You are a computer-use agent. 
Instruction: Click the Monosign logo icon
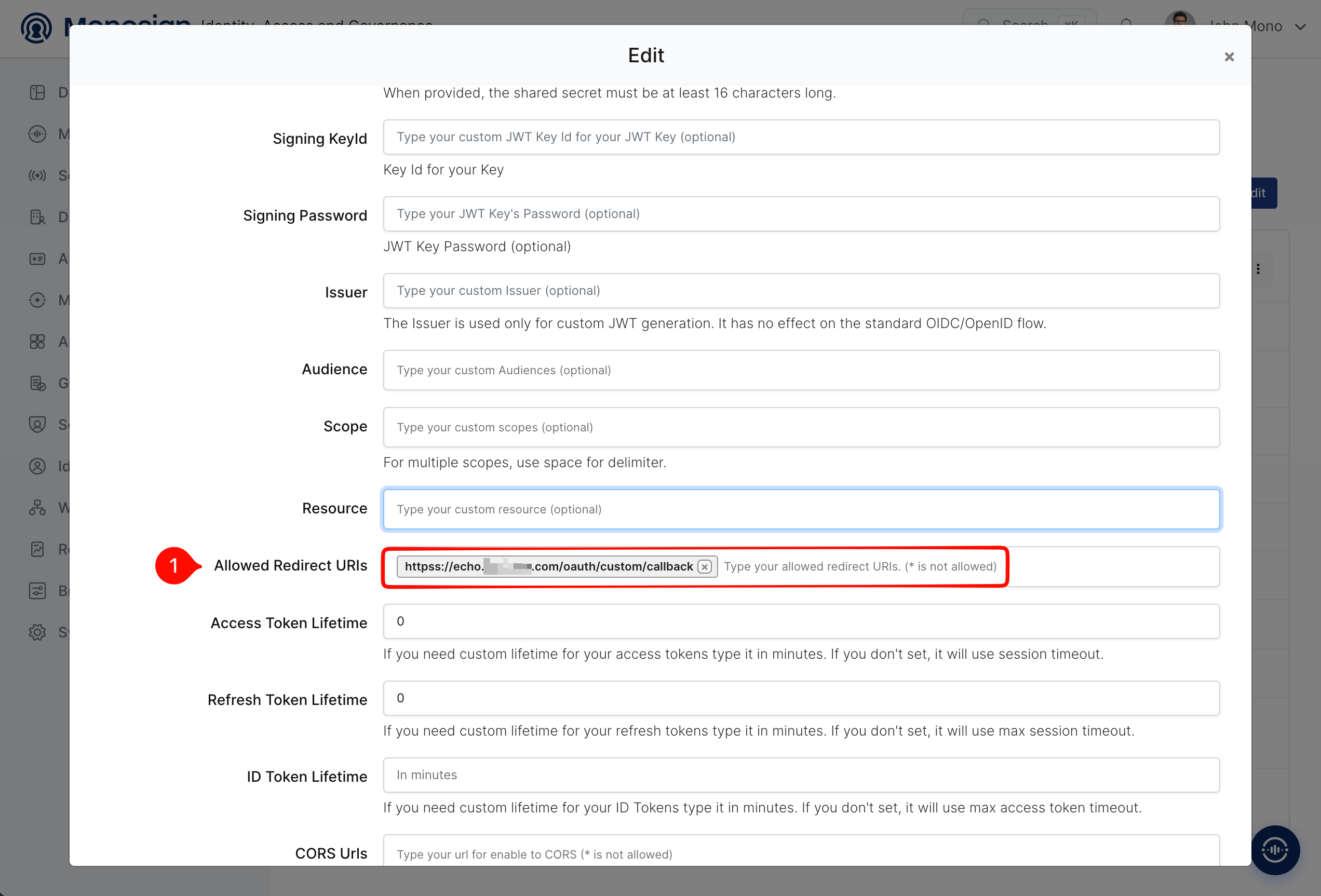[36, 28]
